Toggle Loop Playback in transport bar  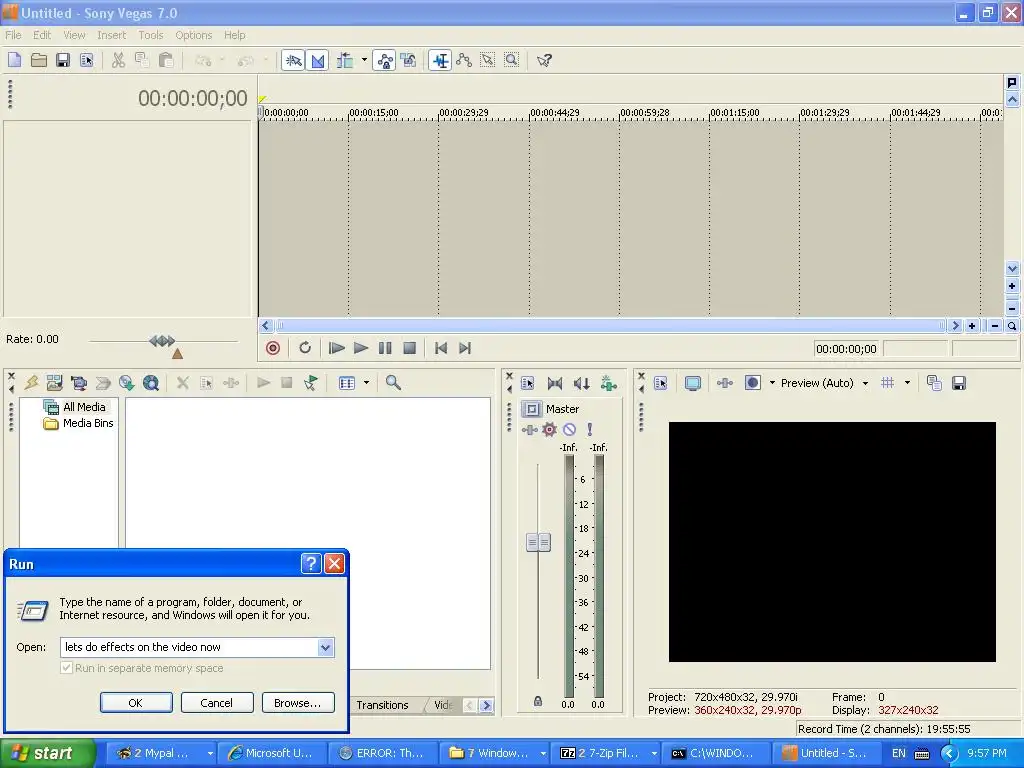pos(305,348)
